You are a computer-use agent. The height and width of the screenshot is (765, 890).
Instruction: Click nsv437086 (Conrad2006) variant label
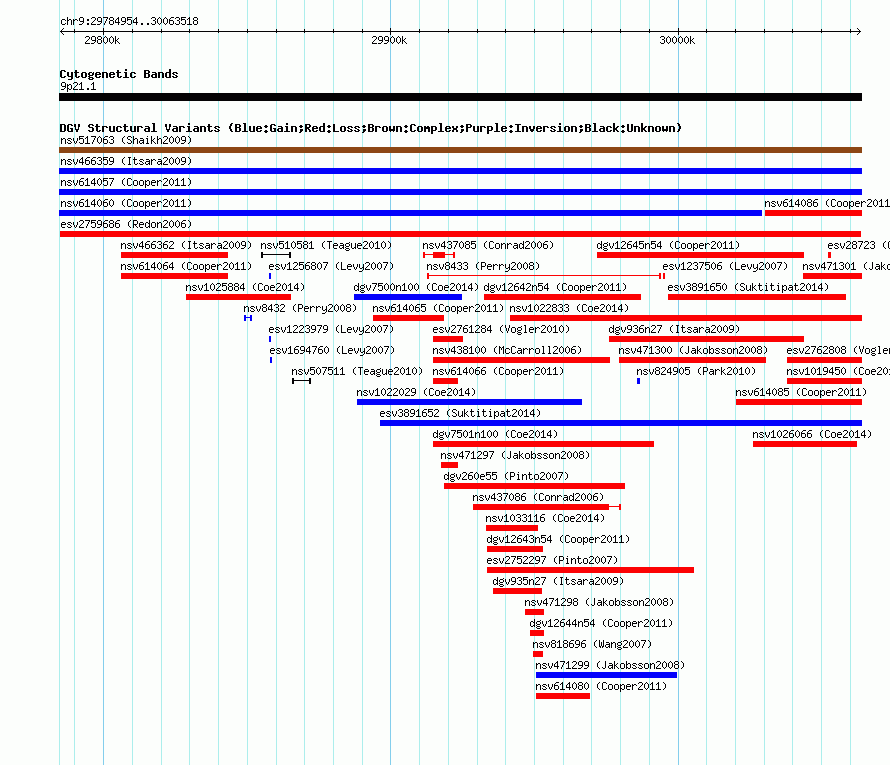tap(538, 497)
